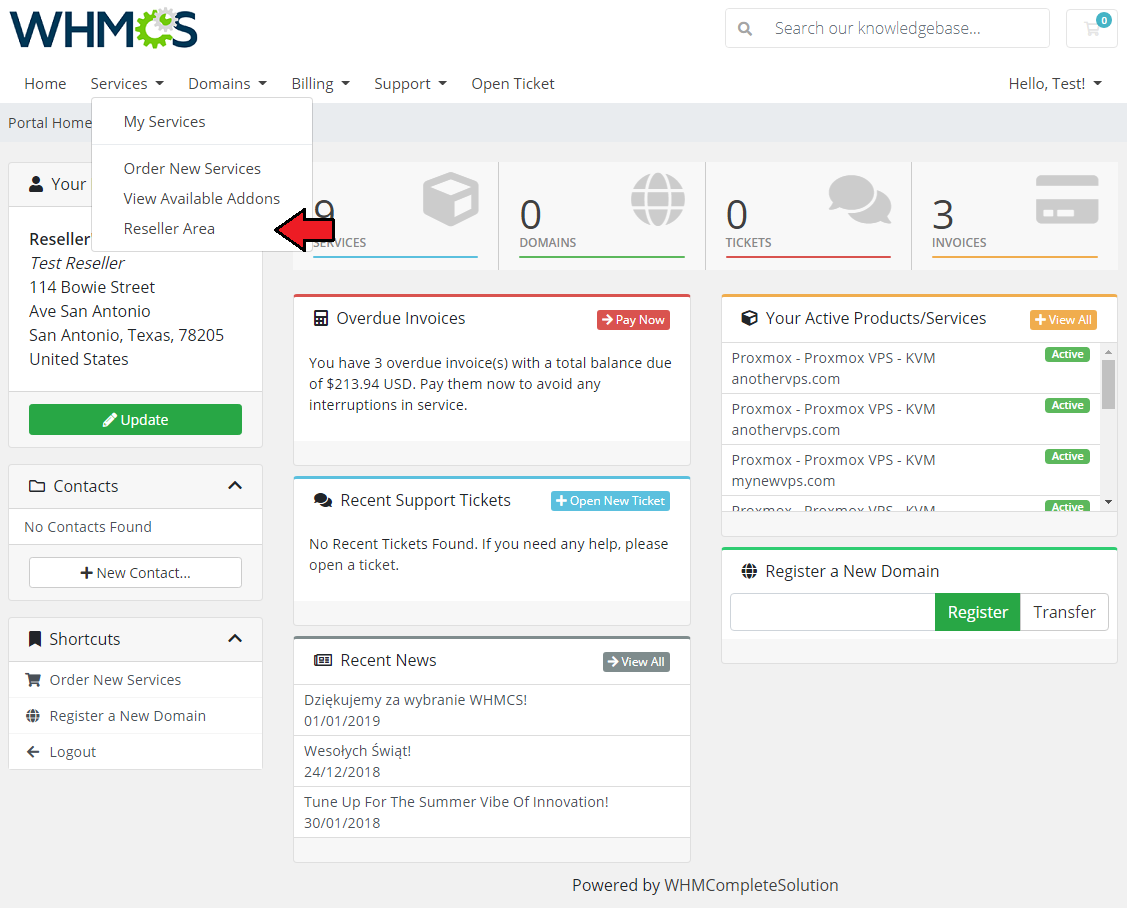
Task: Open the Support dropdown menu
Action: (x=410, y=83)
